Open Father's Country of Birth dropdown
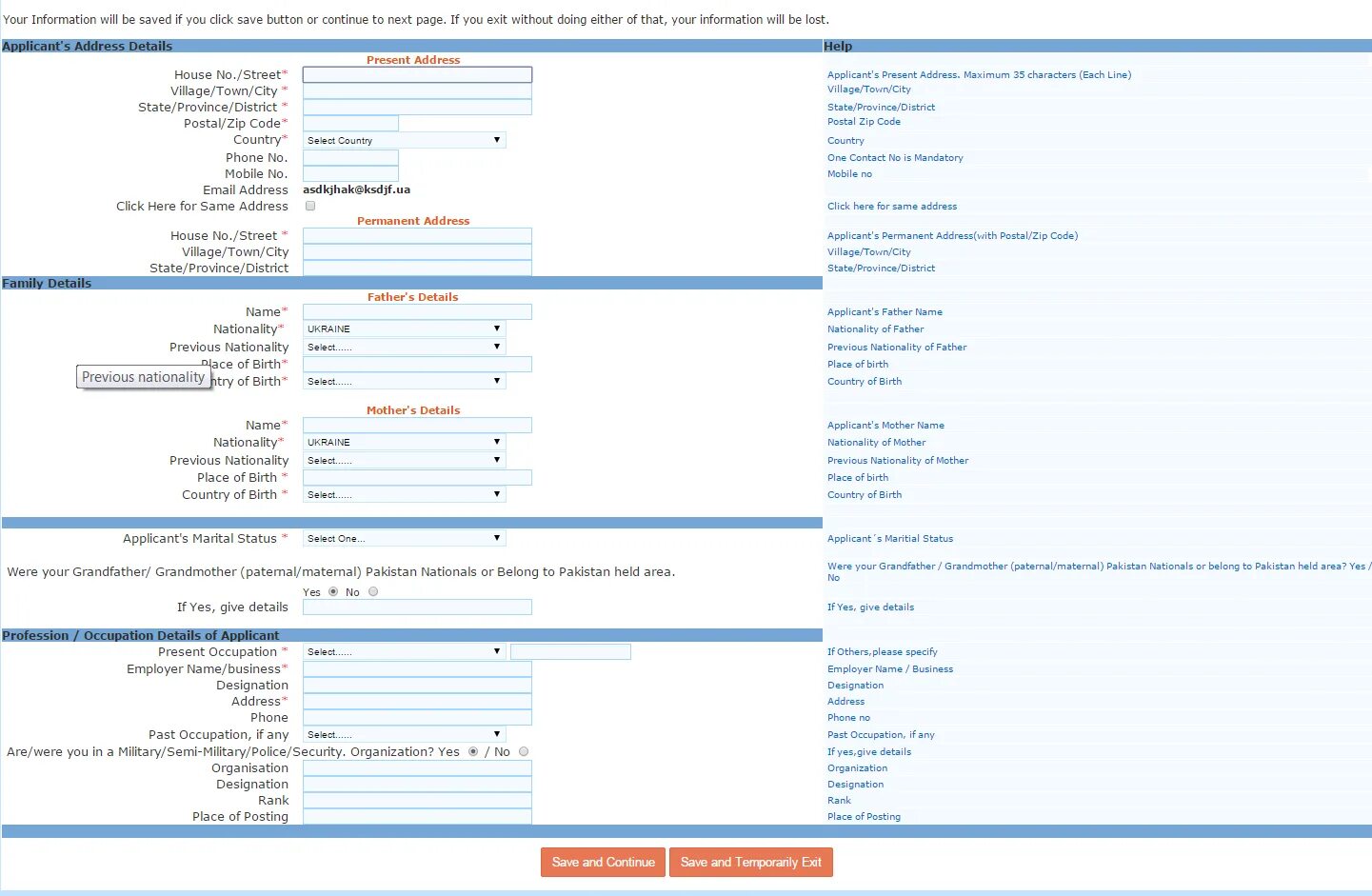 point(404,381)
